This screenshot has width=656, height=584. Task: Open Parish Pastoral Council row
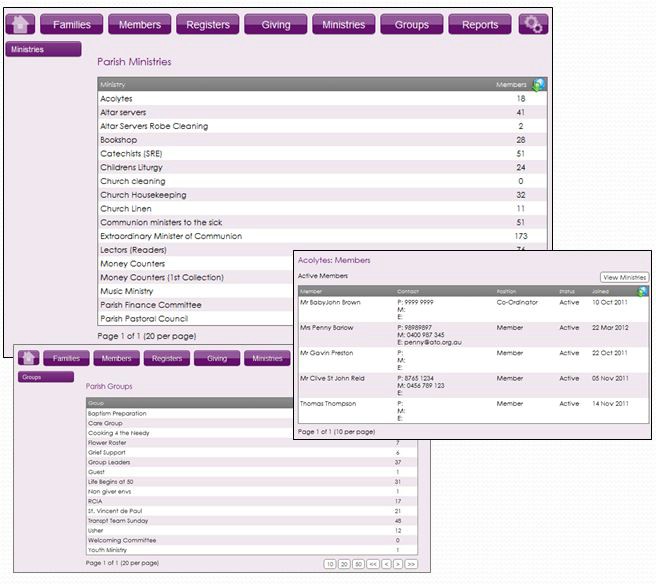pyautogui.click(x=196, y=319)
